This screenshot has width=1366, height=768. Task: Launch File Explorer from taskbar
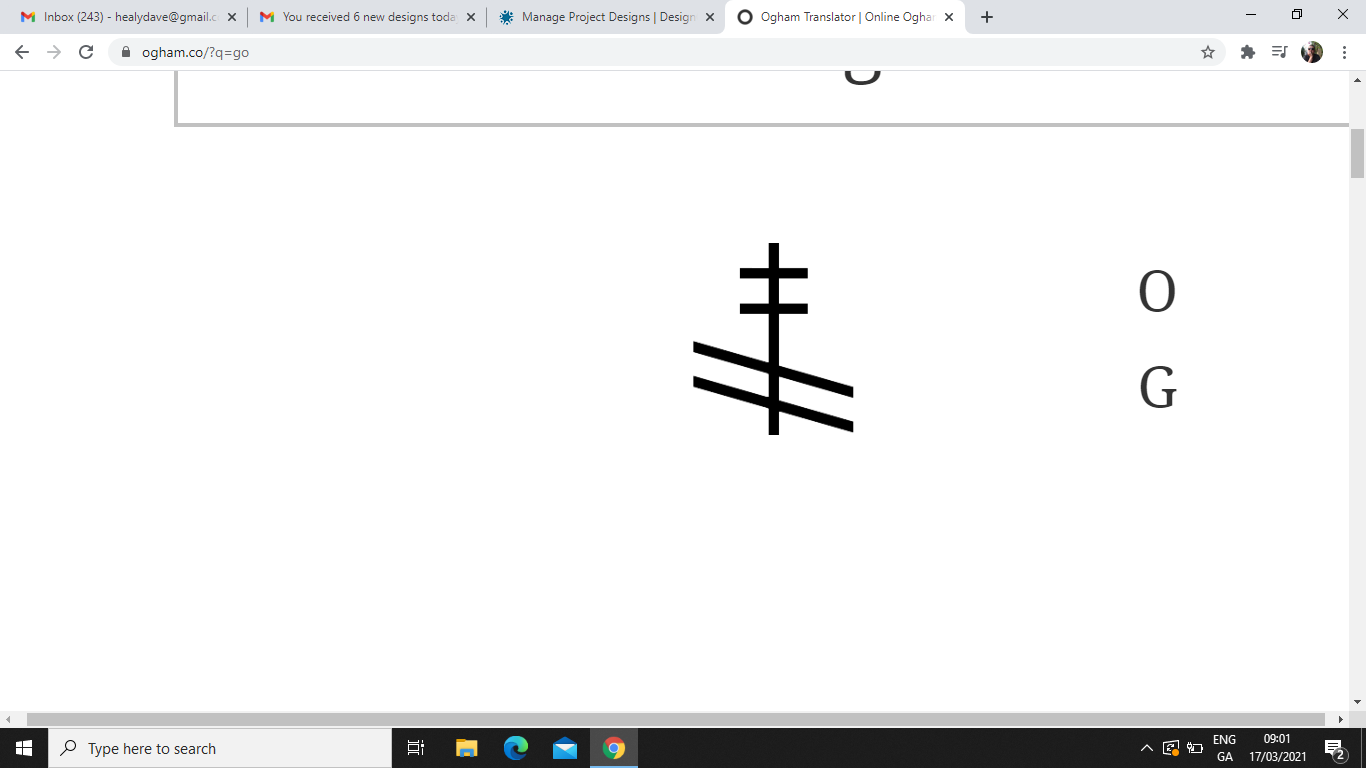467,748
